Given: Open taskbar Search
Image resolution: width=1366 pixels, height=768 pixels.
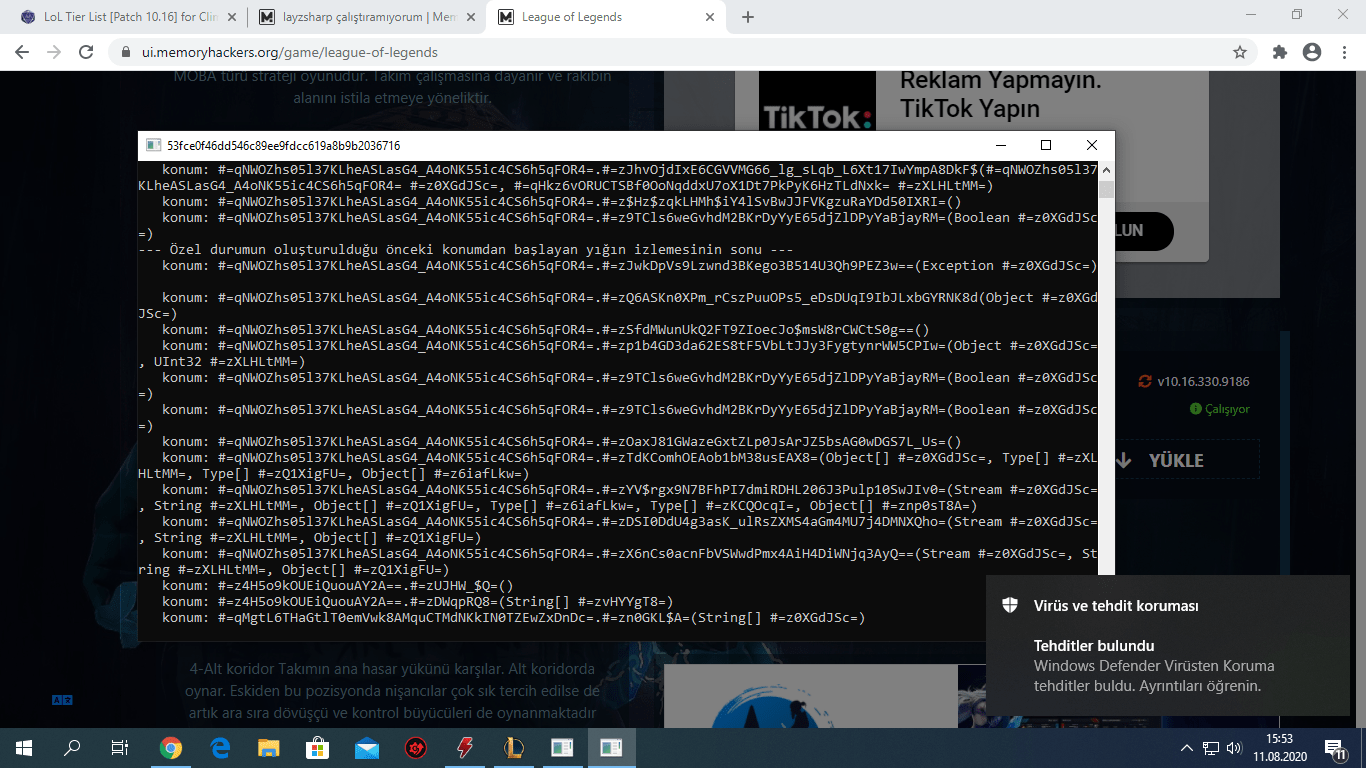Looking at the screenshot, I should [x=72, y=747].
